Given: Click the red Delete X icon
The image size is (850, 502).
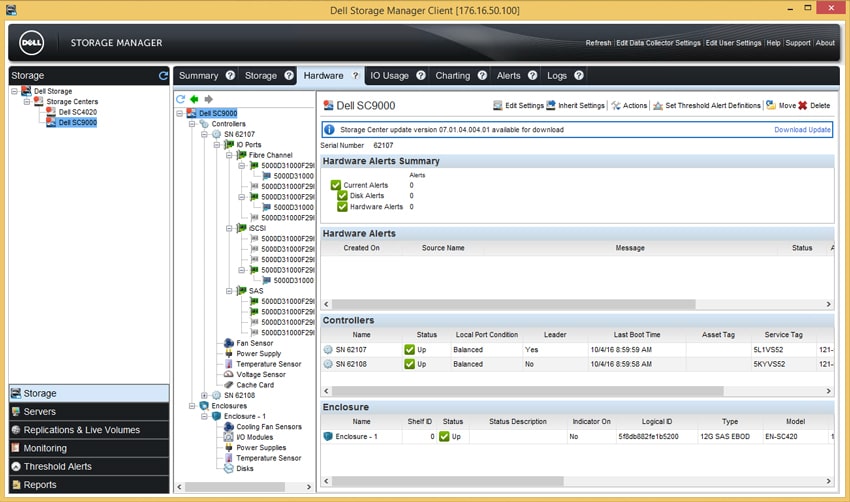Looking at the screenshot, I should click(802, 106).
